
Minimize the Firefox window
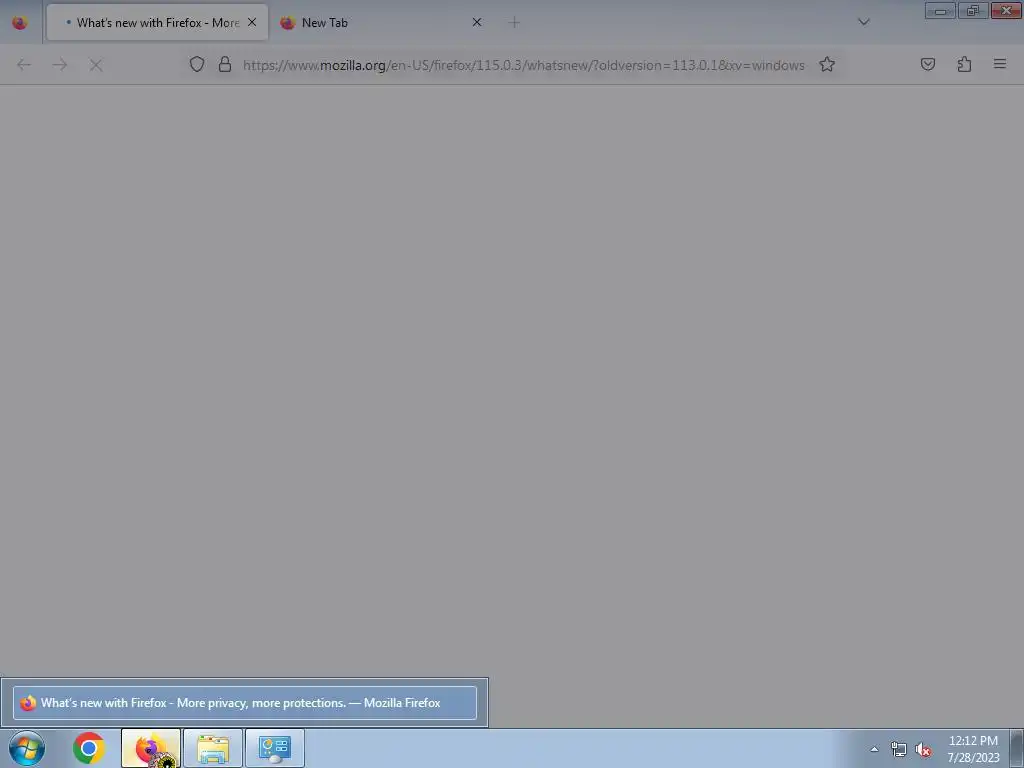click(x=940, y=10)
